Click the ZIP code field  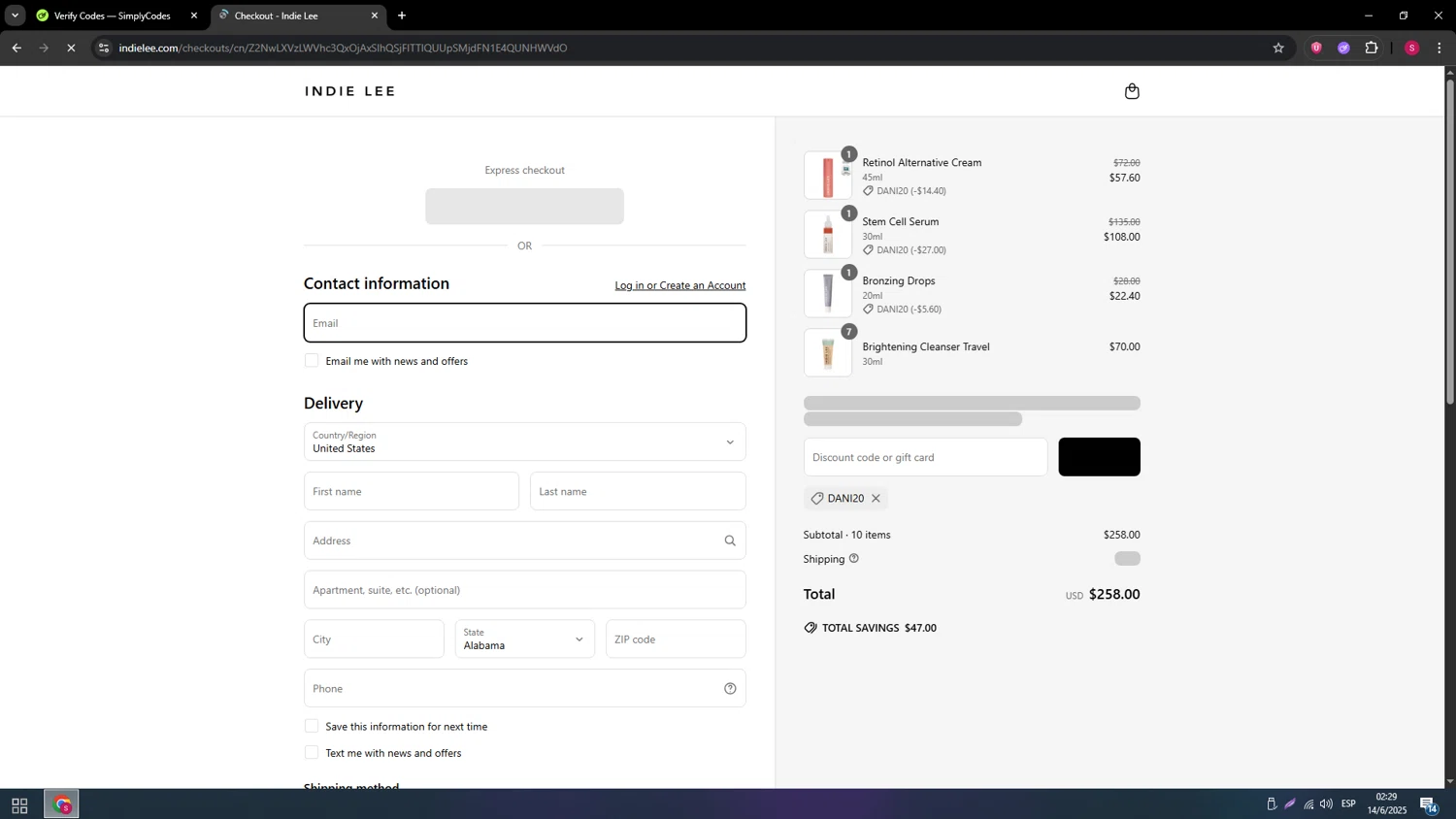(x=676, y=639)
